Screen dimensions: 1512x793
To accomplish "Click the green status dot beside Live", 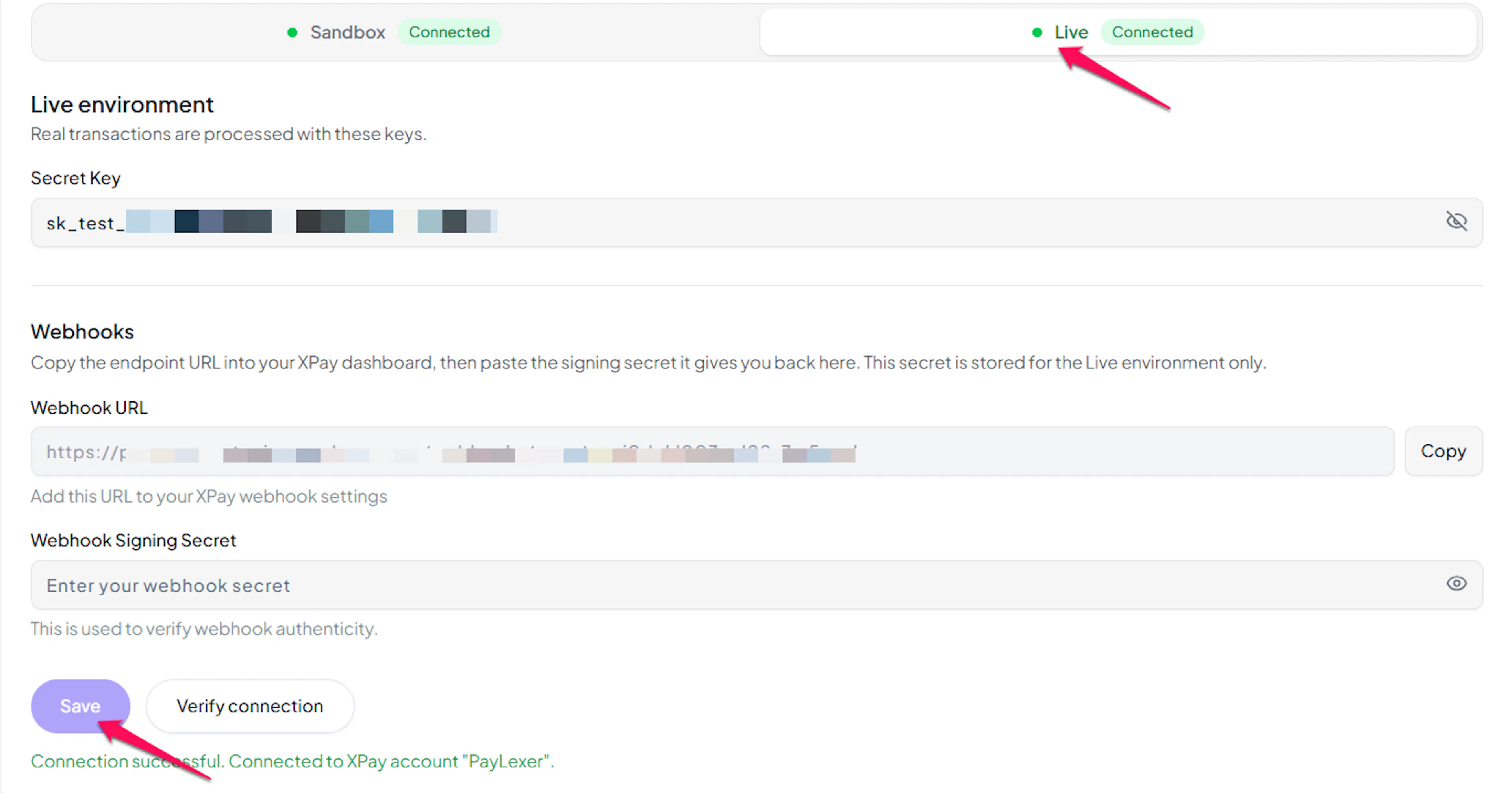I will click(1037, 32).
